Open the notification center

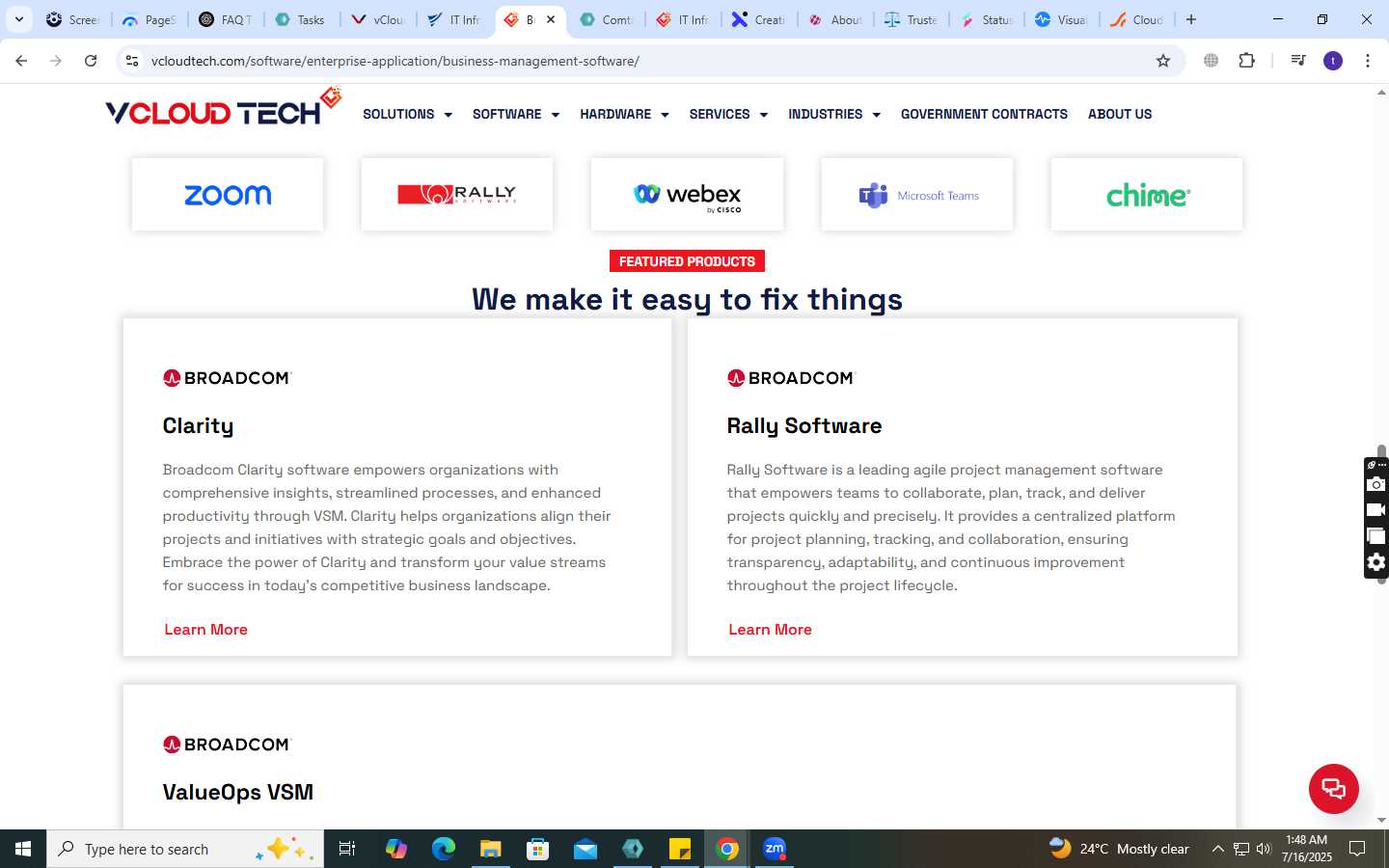tap(1357, 849)
